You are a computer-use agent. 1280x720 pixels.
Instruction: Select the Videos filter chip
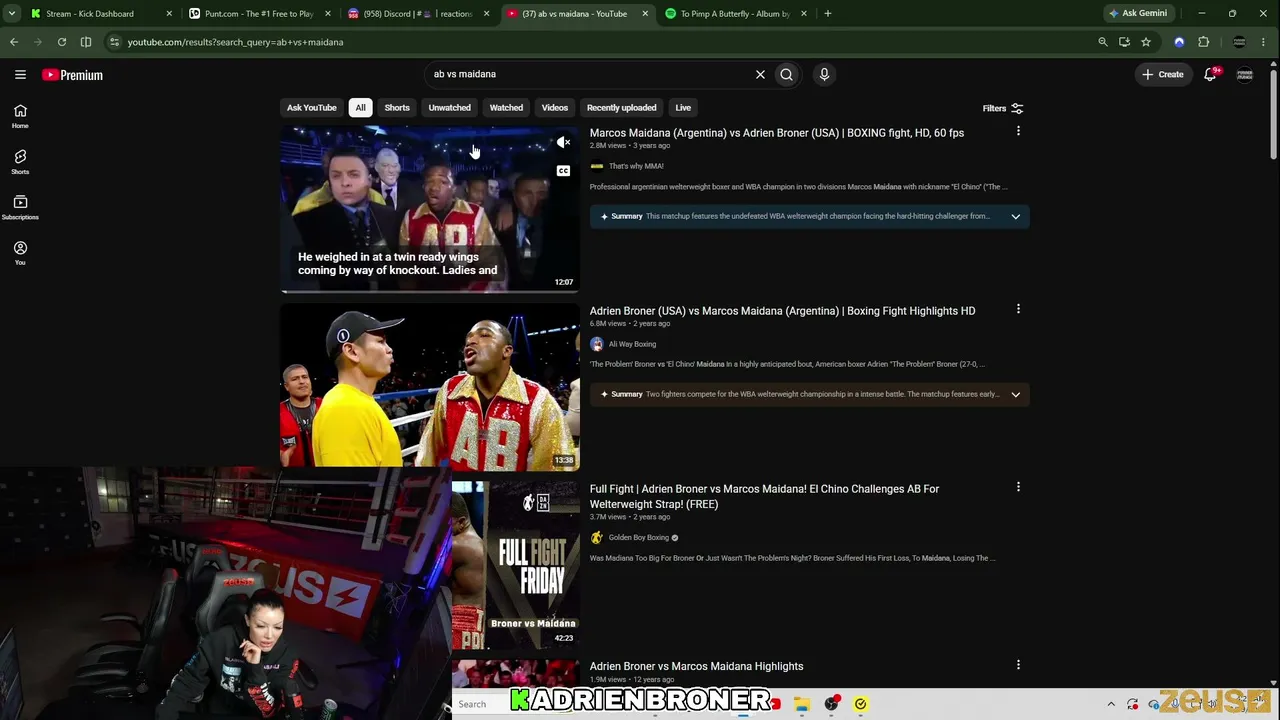[555, 108]
